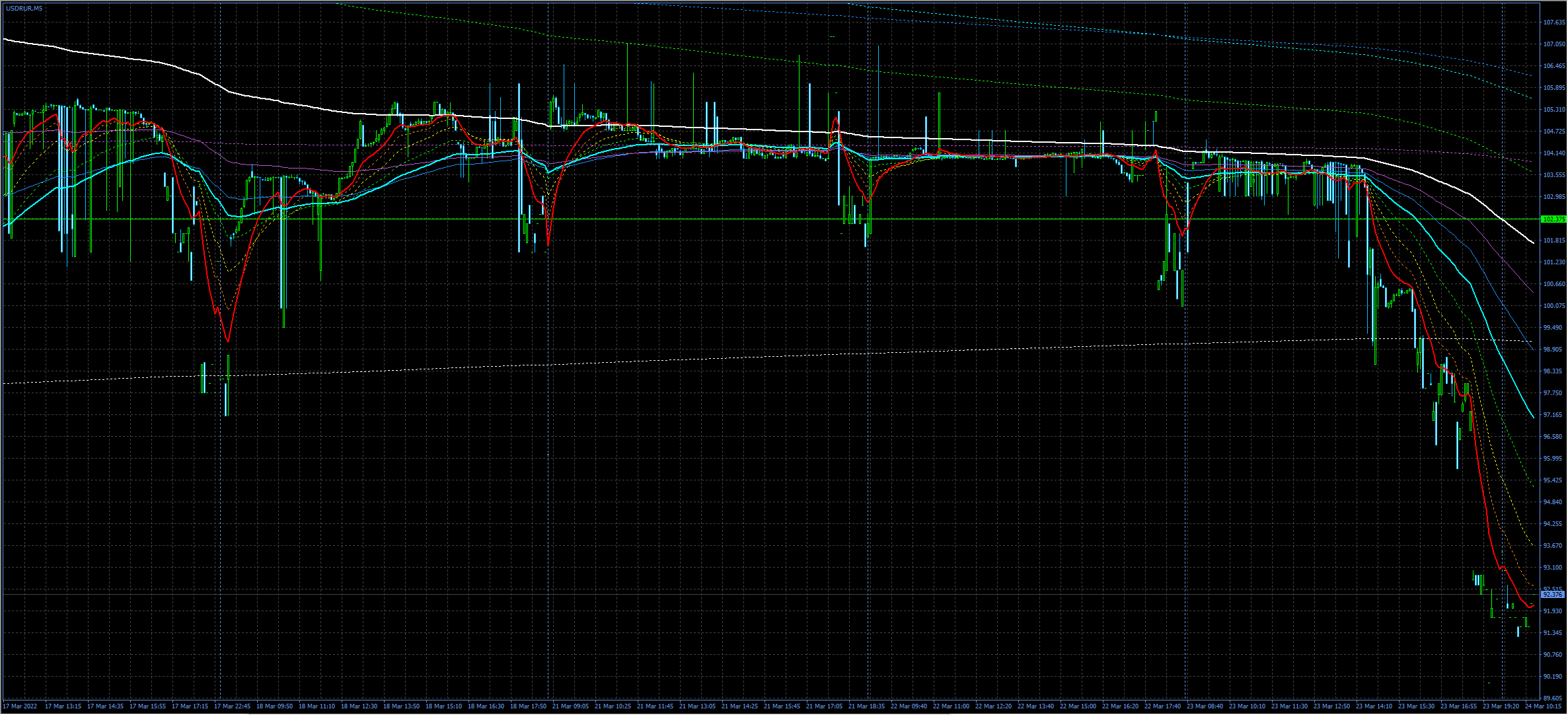Click the 98.905 price scale value

click(1553, 350)
